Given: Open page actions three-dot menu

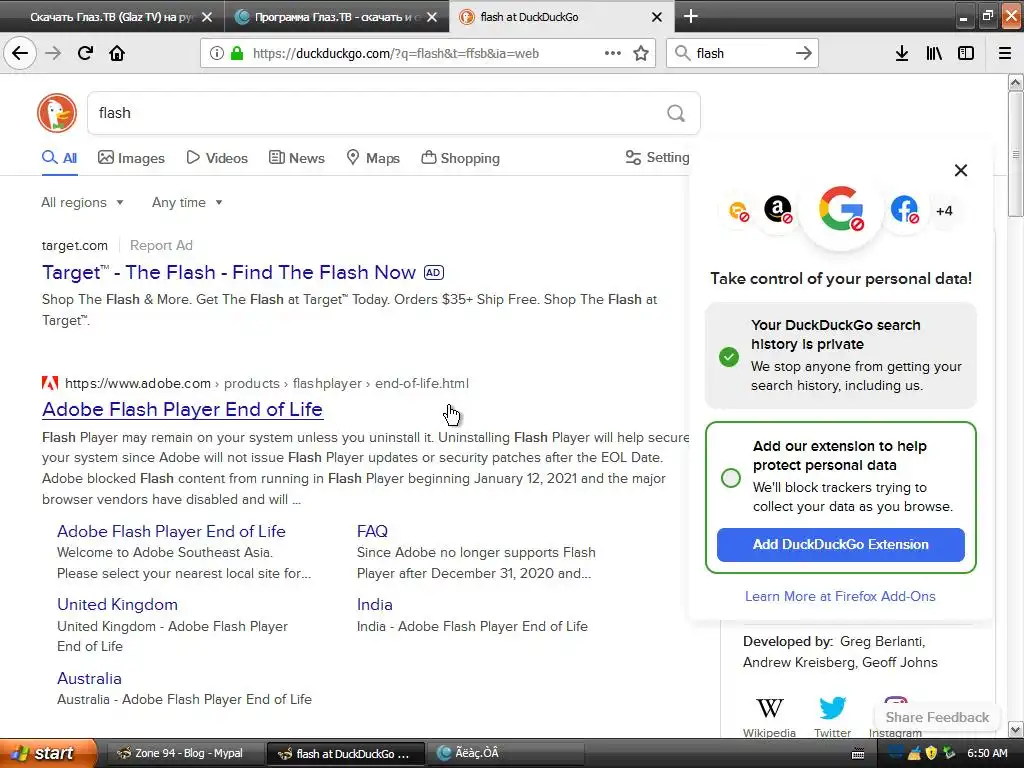Looking at the screenshot, I should coord(613,53).
